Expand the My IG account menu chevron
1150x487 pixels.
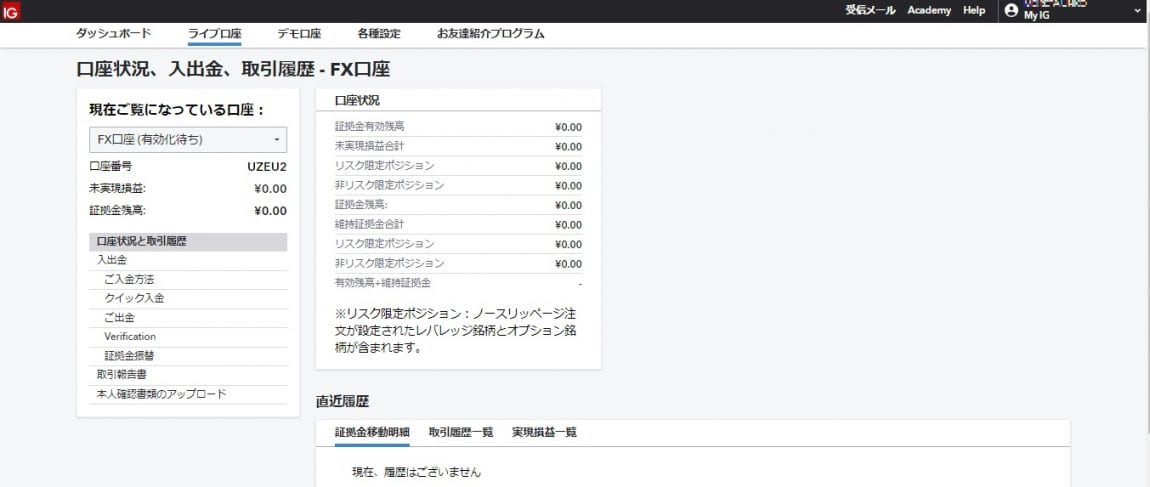(1138, 10)
